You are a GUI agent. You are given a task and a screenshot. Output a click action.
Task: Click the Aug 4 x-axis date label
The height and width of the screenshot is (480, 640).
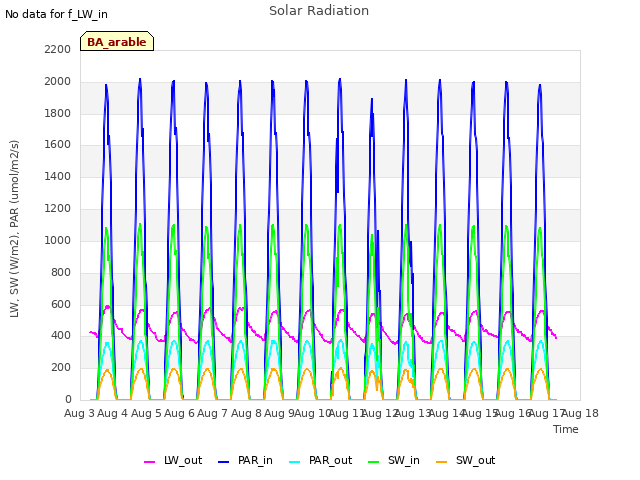(113, 413)
